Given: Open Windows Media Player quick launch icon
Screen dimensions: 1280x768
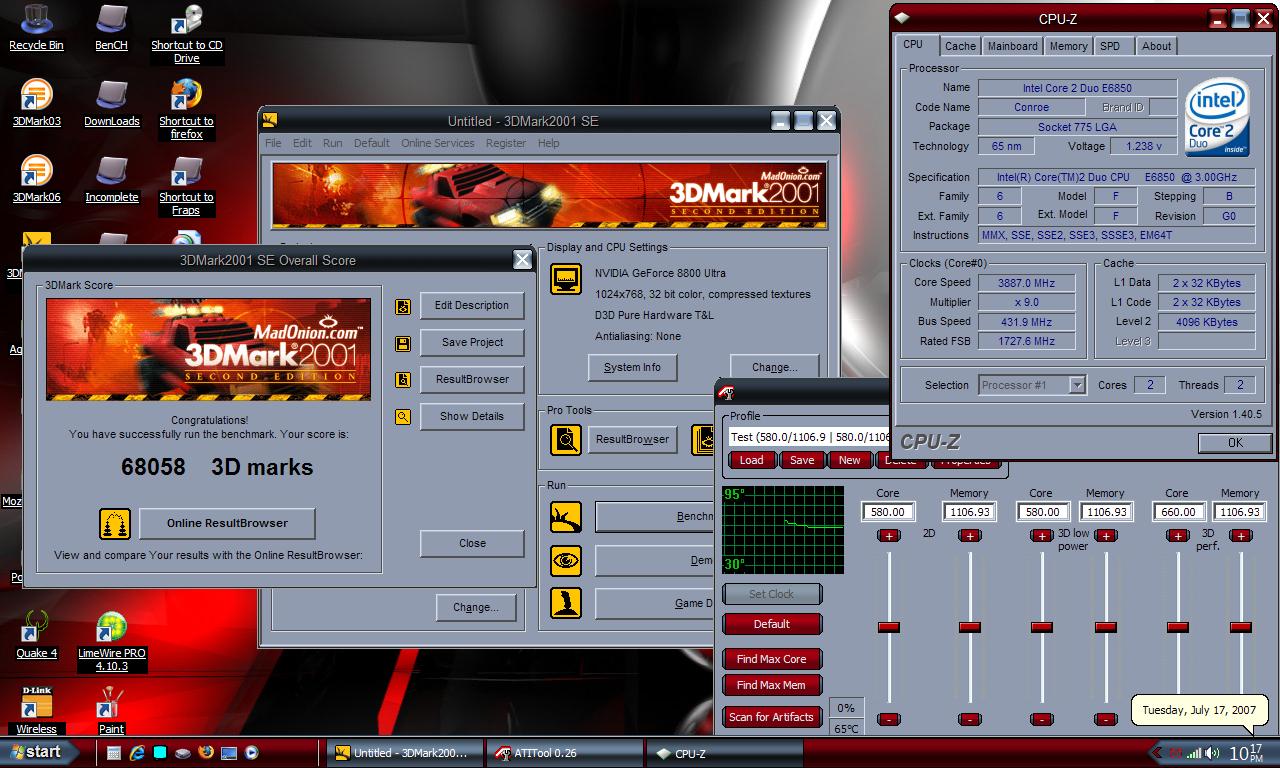Looking at the screenshot, I should pyautogui.click(x=251, y=752).
